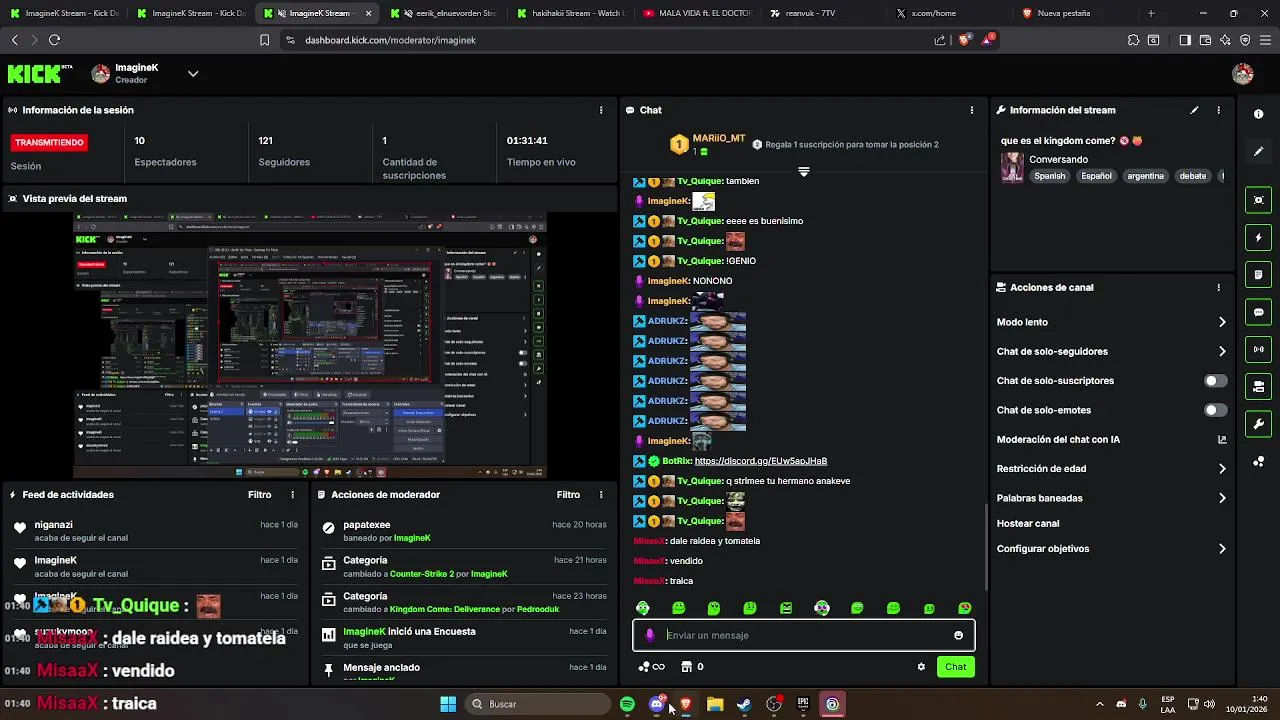Screen dimensions: 1280x720
Task: Open Epic Games from the taskbar
Action: 803,704
